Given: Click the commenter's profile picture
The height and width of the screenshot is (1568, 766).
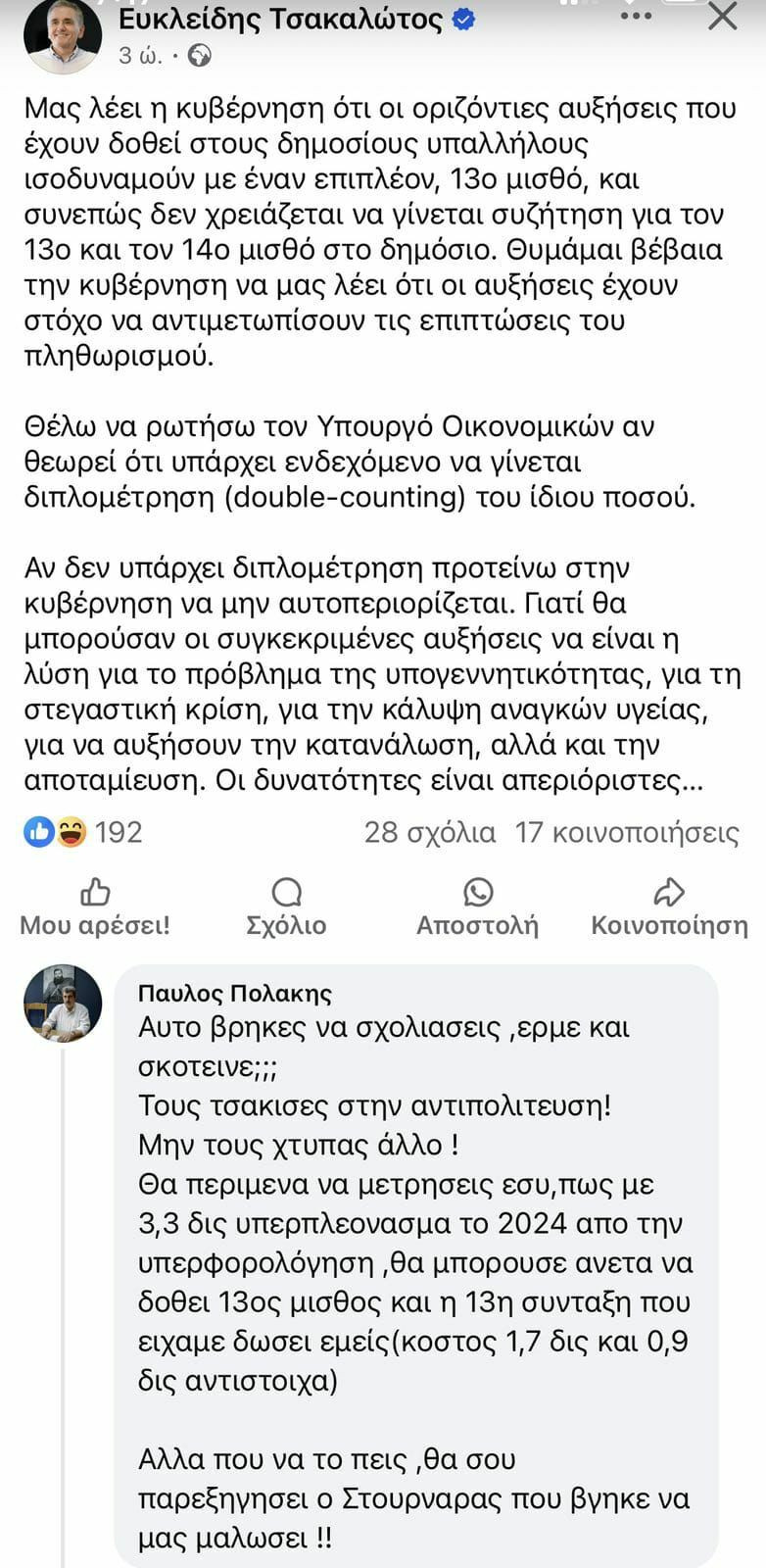Looking at the screenshot, I should pos(63,1003).
